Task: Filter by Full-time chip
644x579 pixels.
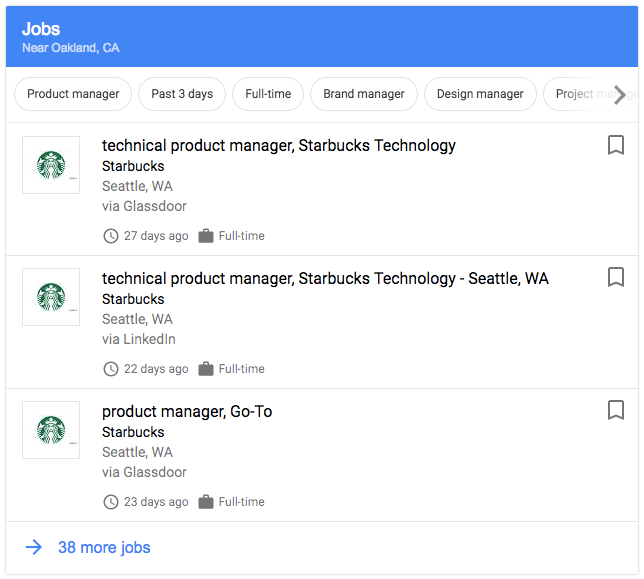Action: (x=268, y=94)
